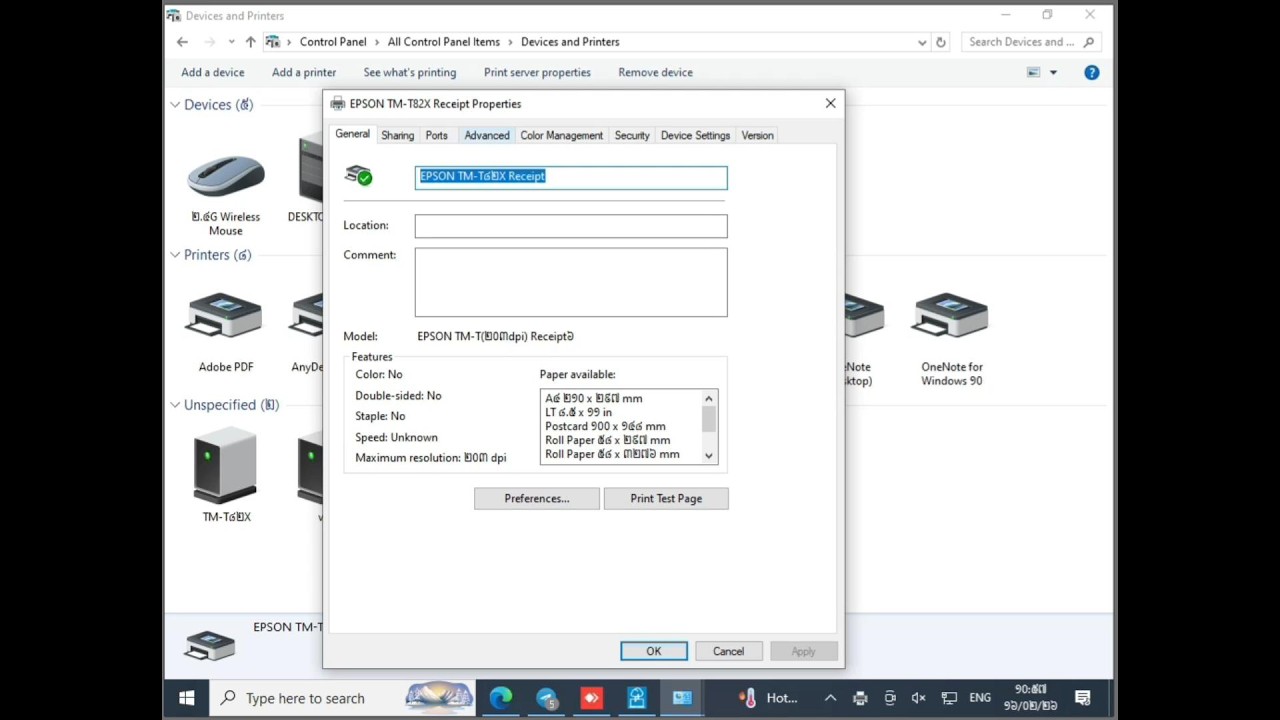Click the printer icon in system tray
This screenshot has width=1280, height=720.
(x=860, y=698)
